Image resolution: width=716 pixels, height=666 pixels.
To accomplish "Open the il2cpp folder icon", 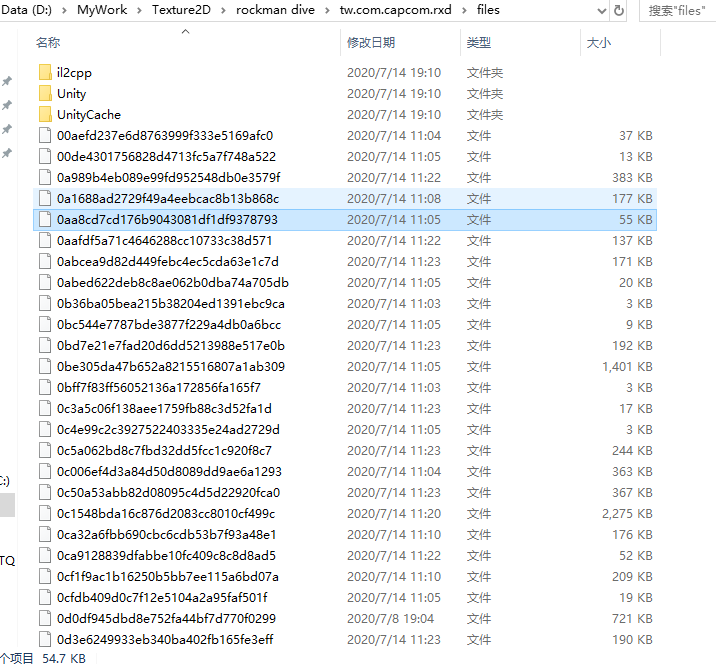I will pyautogui.click(x=45, y=72).
